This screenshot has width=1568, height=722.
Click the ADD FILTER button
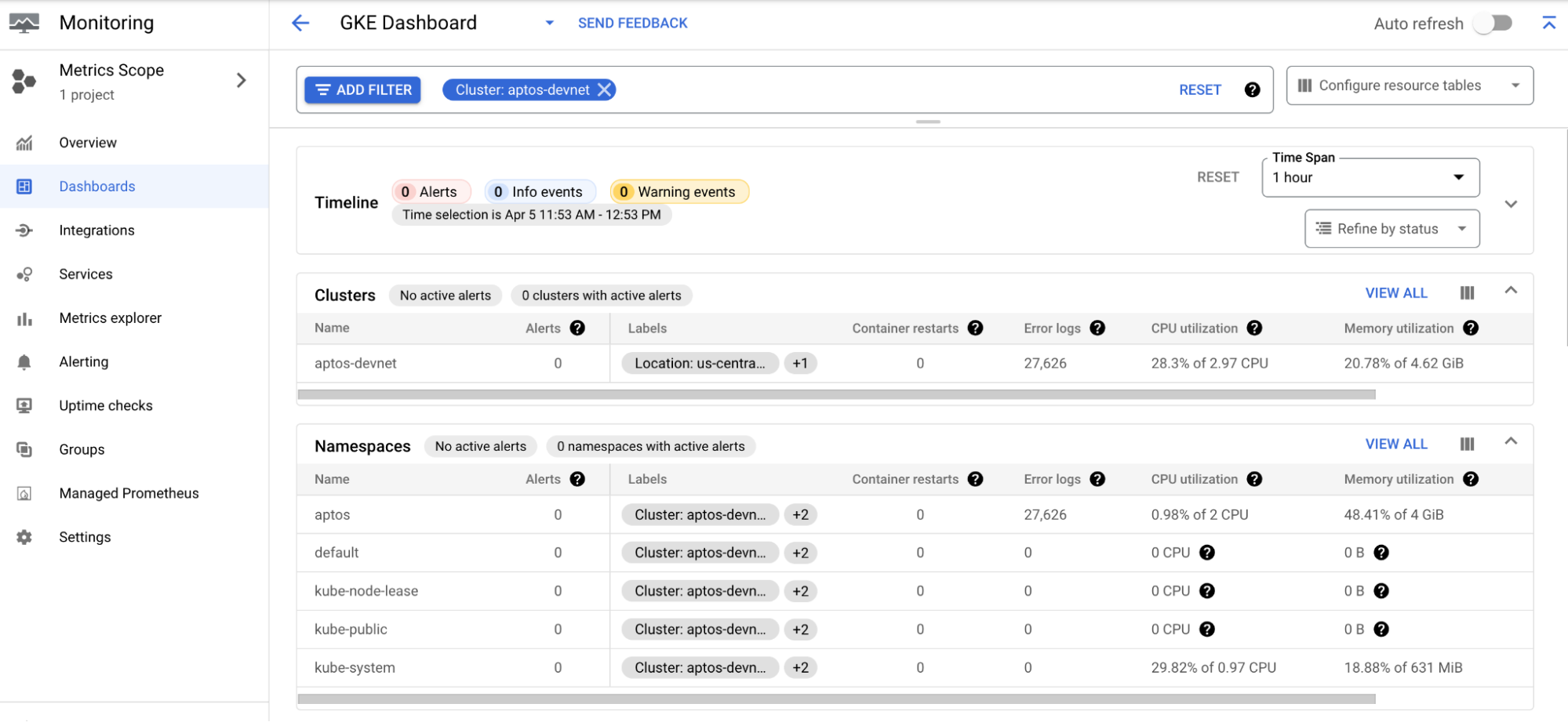click(x=362, y=89)
